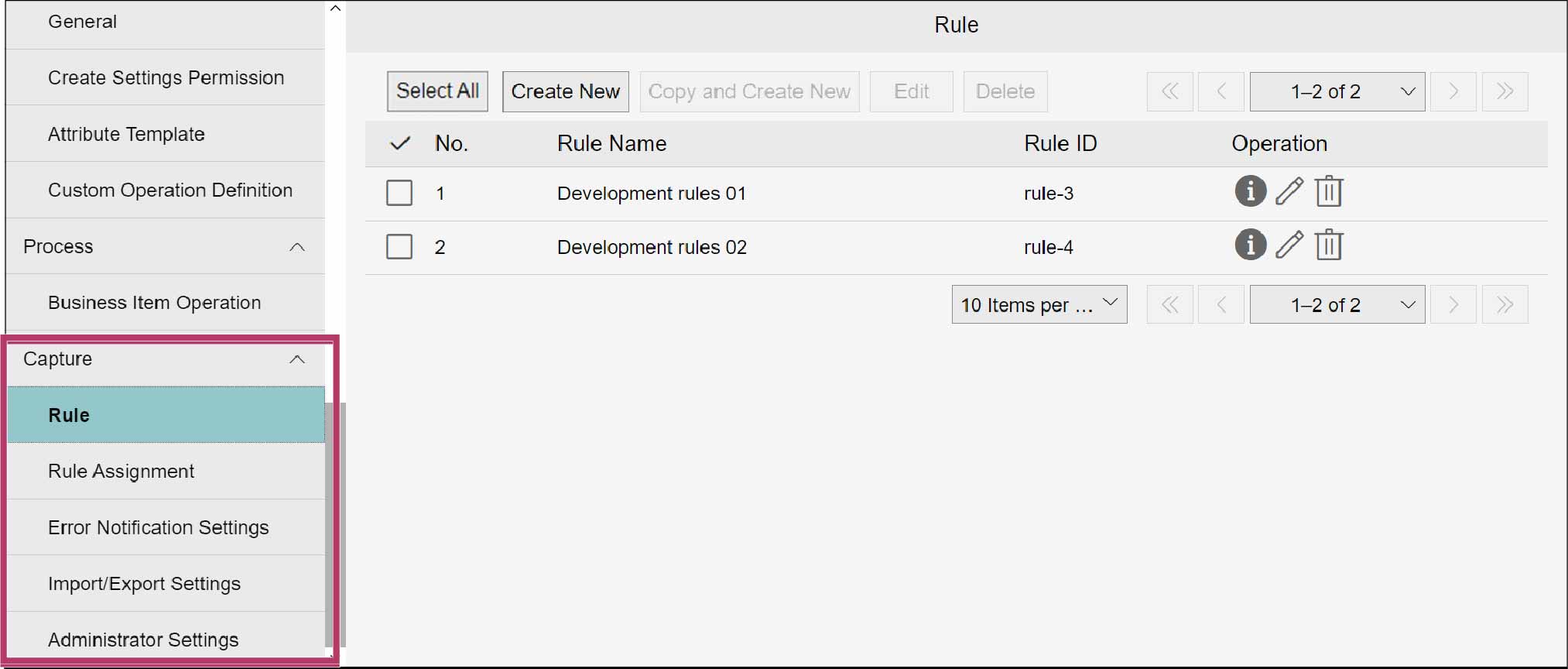
Task: Go to Error Notification Settings
Action: click(x=159, y=528)
